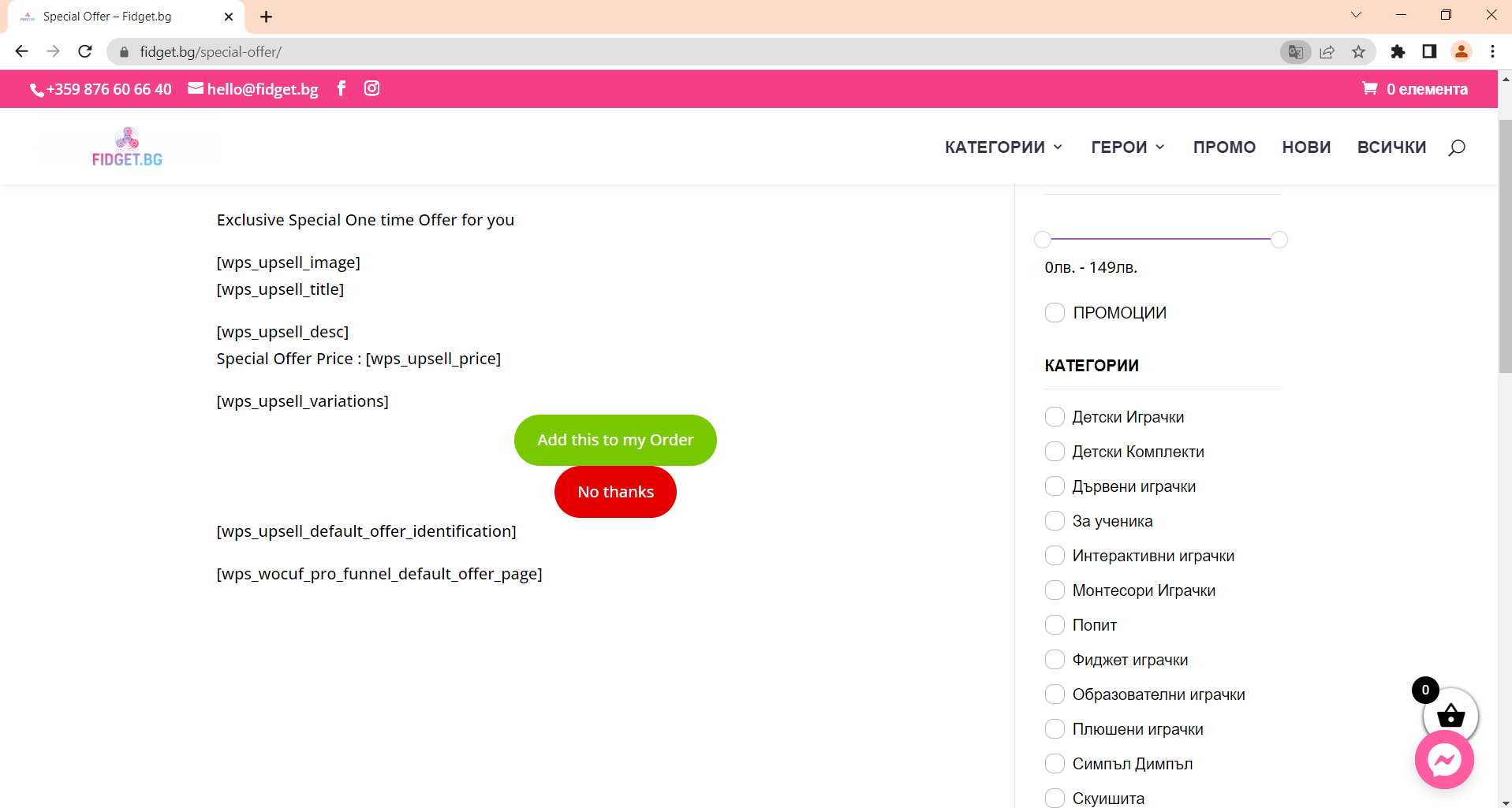Open the browser tab list chevron

point(1356,14)
